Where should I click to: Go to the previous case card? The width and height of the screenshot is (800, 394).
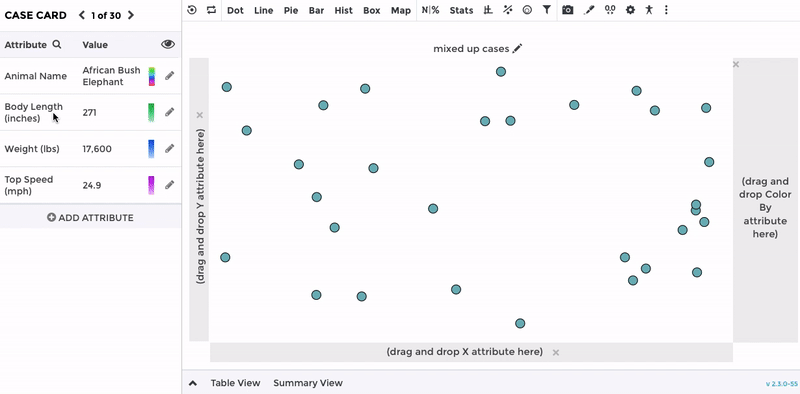tap(82, 15)
